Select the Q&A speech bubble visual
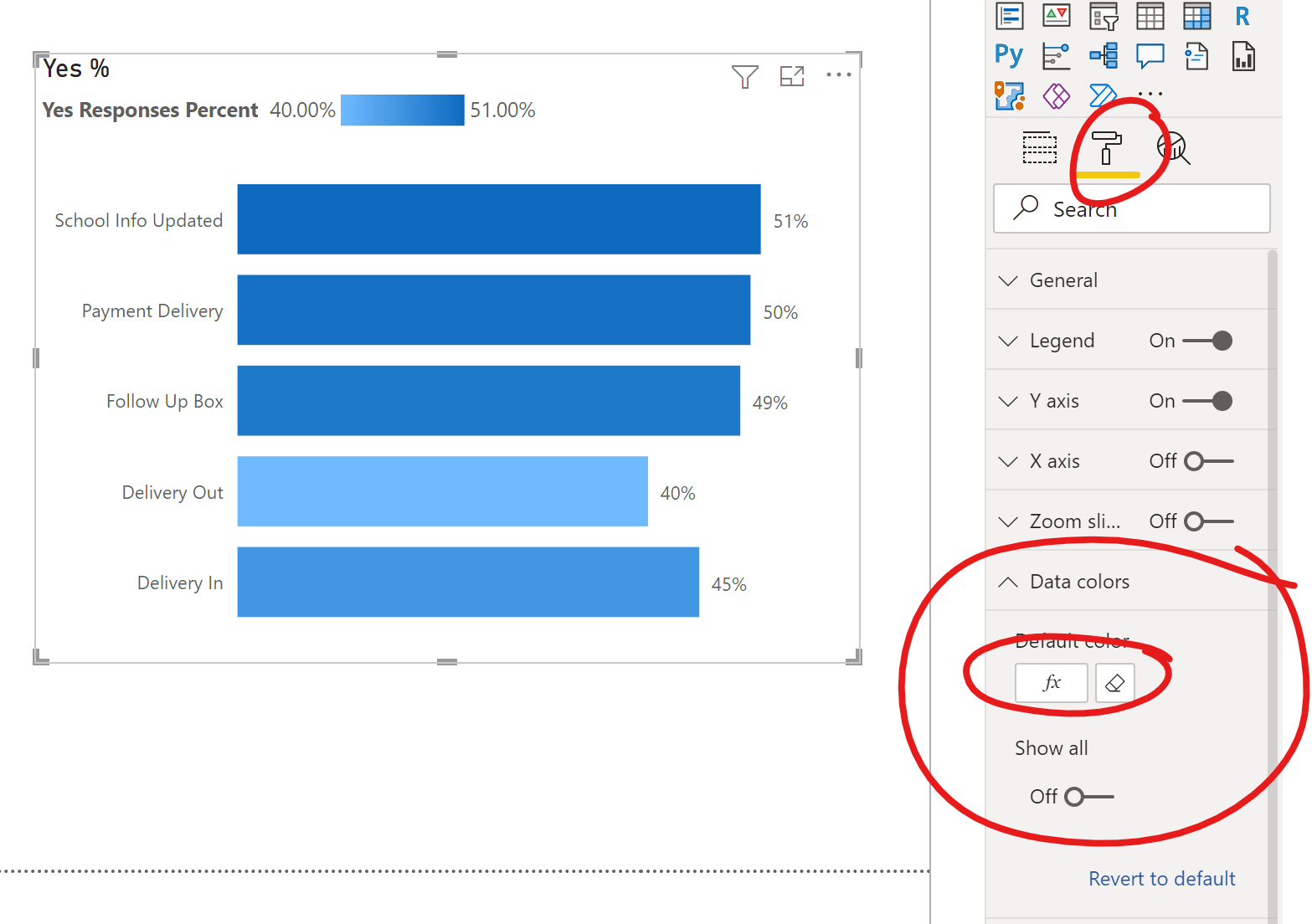The height and width of the screenshot is (924, 1312). (1150, 56)
